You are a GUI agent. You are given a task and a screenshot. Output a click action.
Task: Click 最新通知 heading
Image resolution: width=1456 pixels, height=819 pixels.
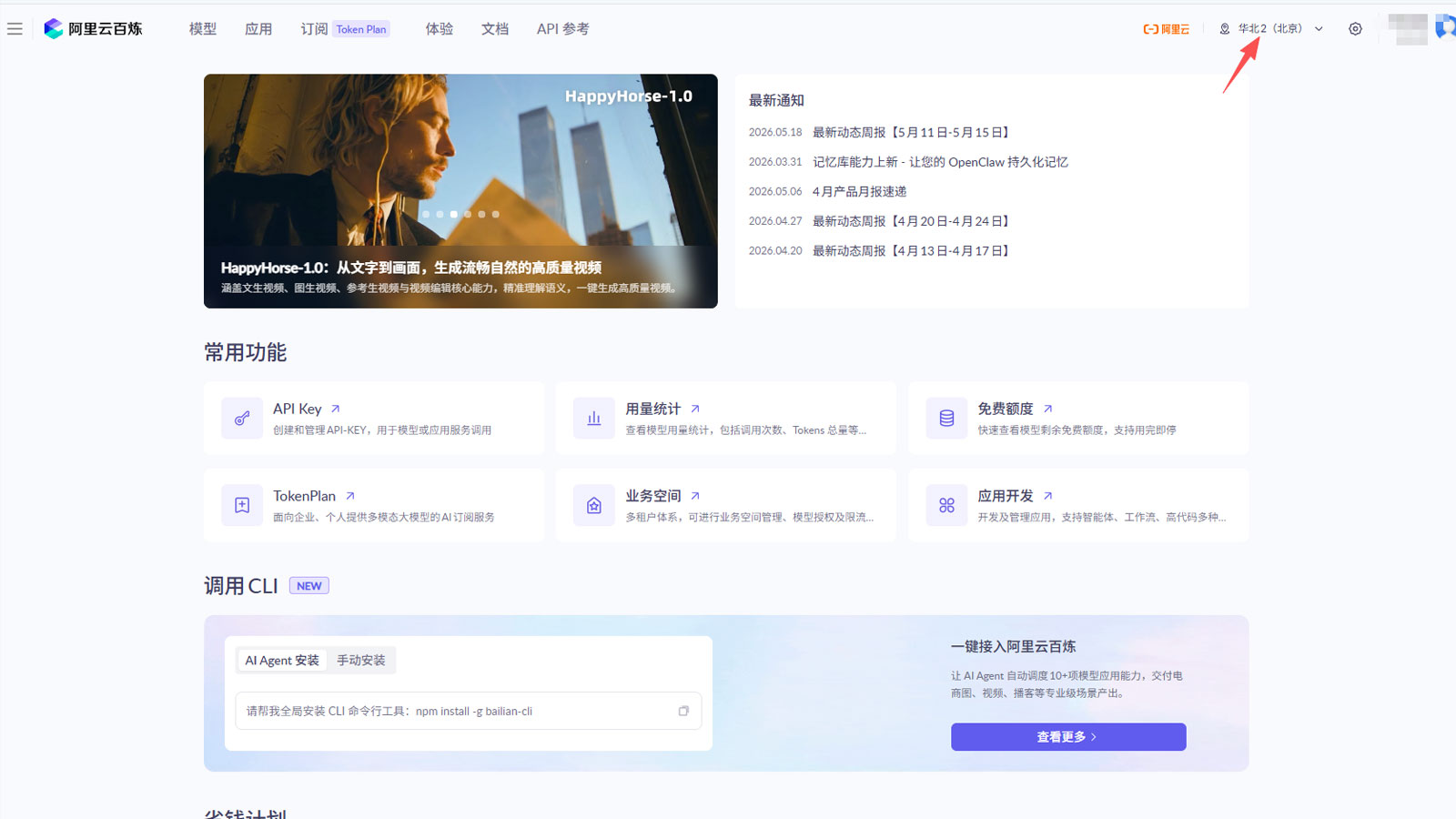click(776, 100)
